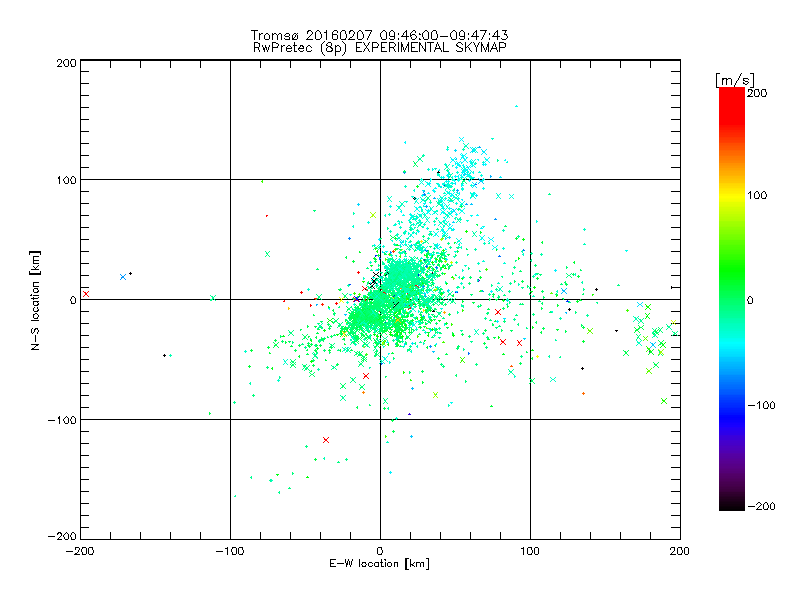Click the colorbar label '-100'
This screenshot has width=800, height=600.
pos(761,405)
